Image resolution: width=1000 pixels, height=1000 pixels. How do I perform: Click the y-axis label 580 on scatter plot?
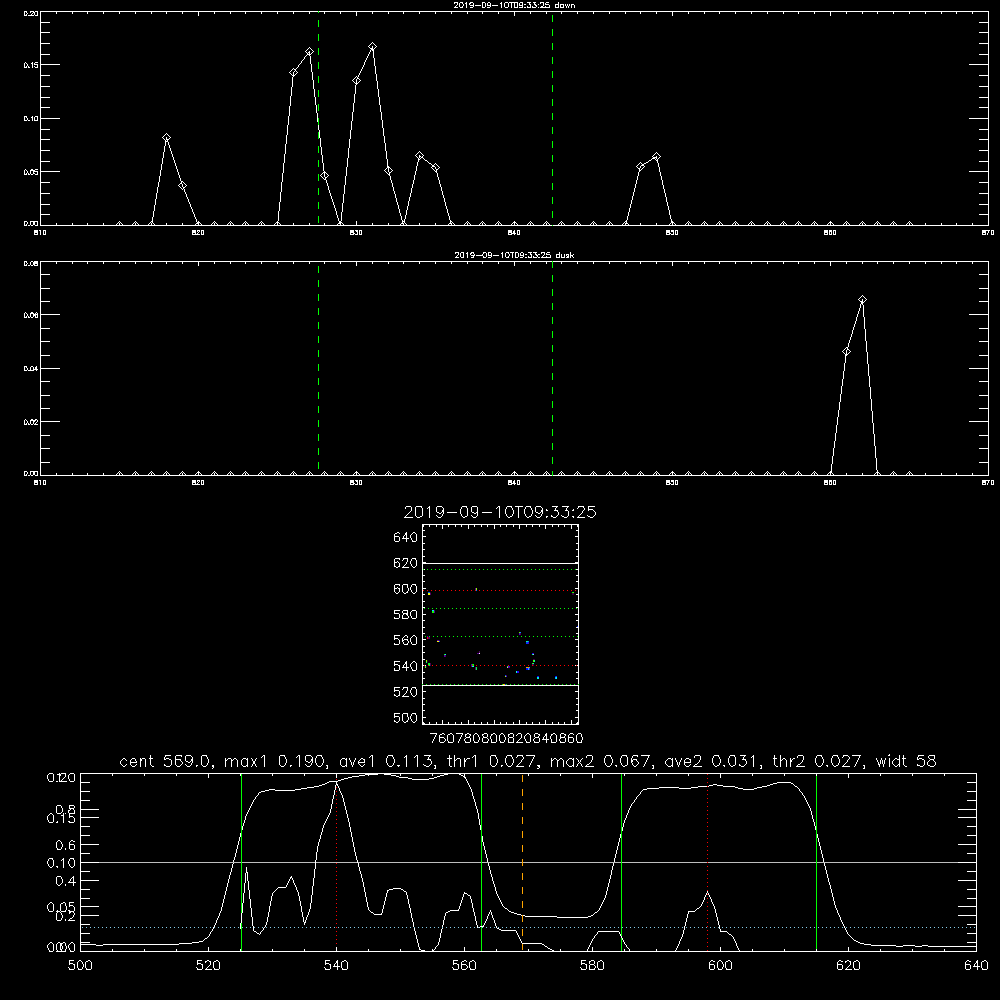pos(406,615)
